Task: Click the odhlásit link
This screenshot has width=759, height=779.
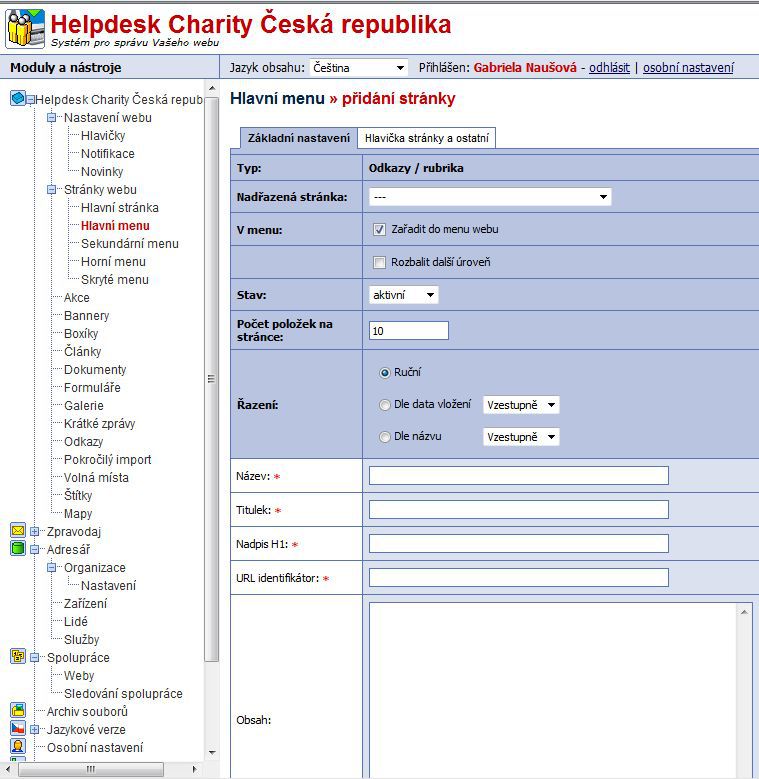Action: (x=609, y=68)
